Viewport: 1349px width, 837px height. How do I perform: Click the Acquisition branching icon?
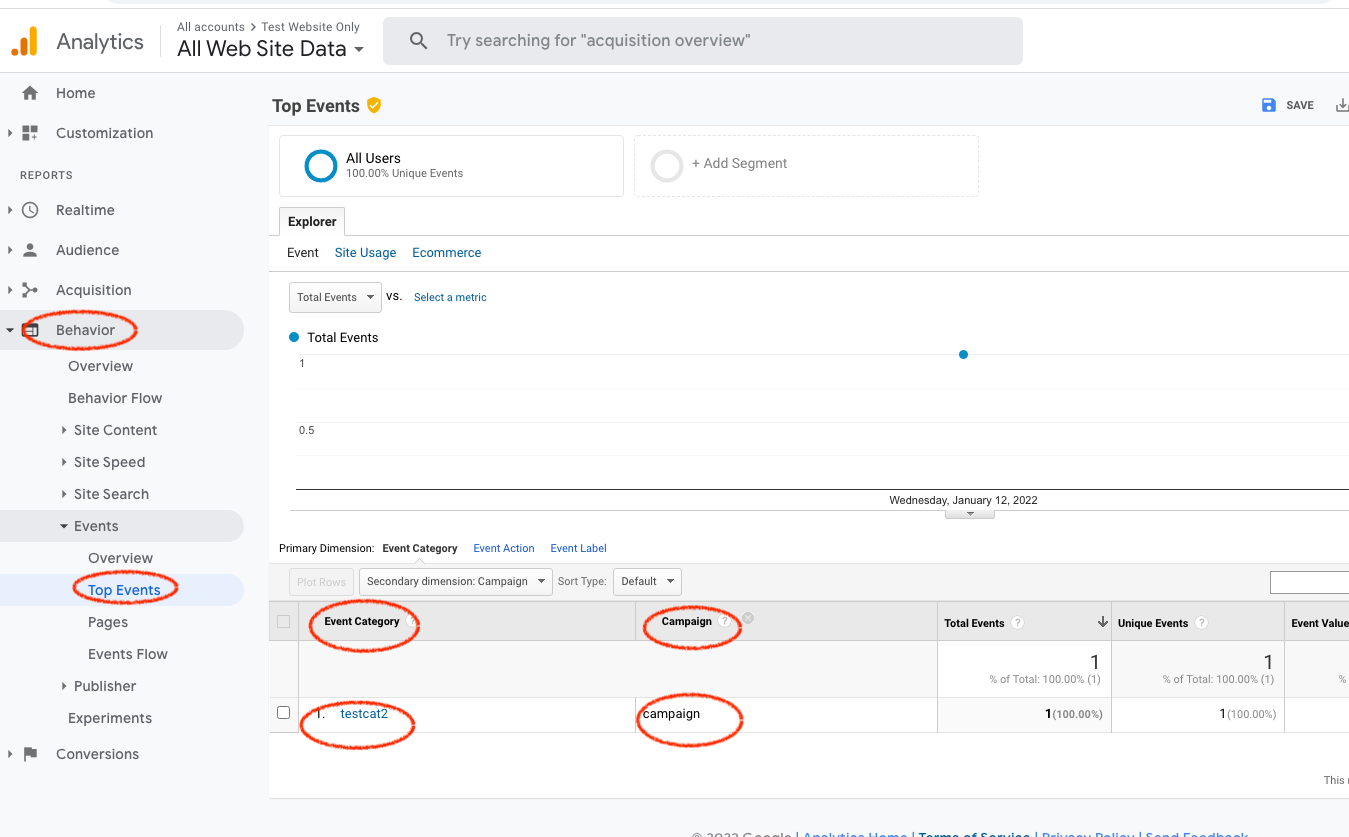(x=30, y=290)
